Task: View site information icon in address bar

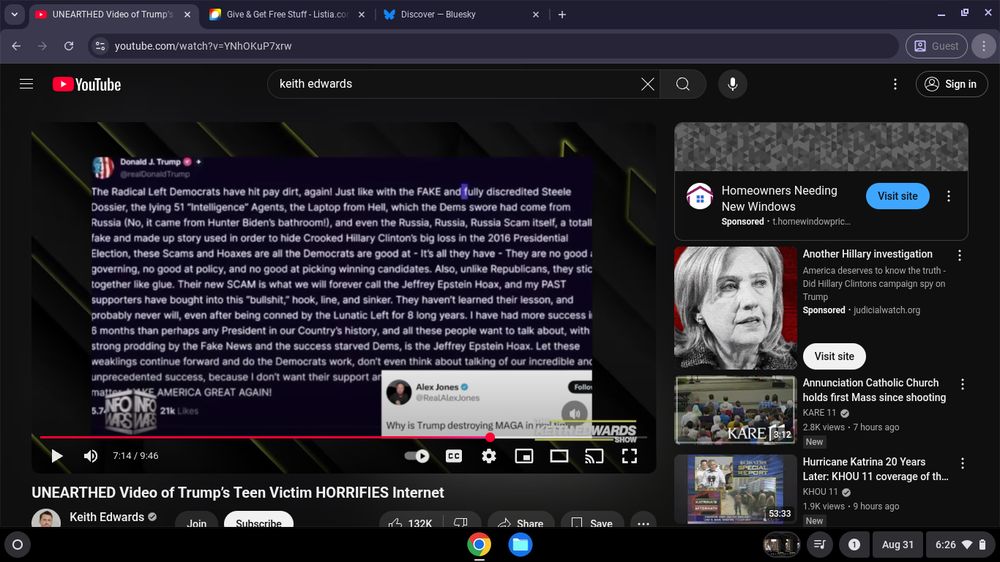Action: [100, 46]
